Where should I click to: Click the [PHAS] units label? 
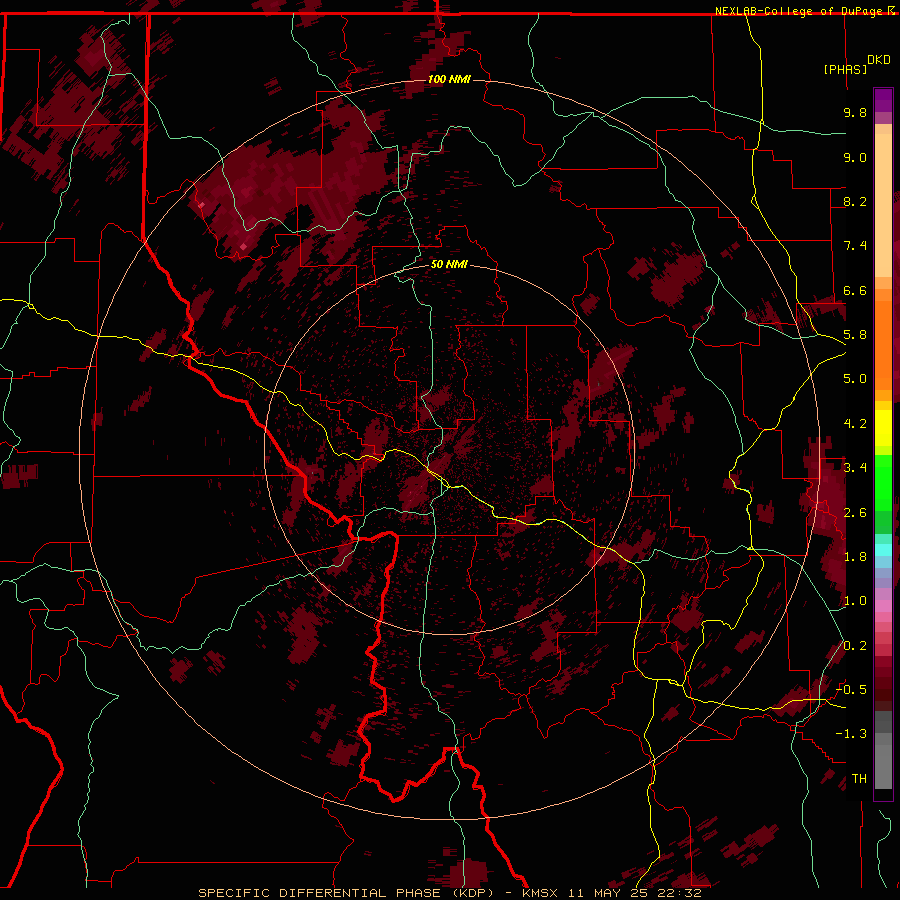point(845,69)
